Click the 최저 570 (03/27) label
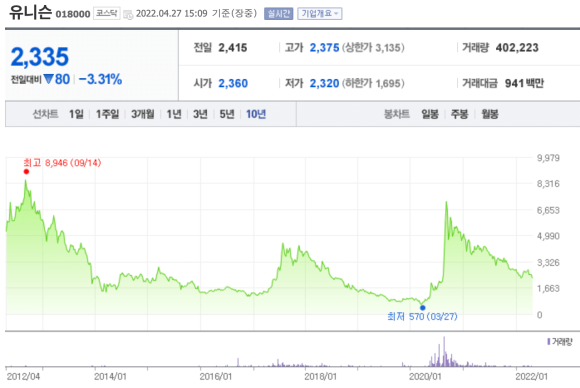 coord(422,317)
